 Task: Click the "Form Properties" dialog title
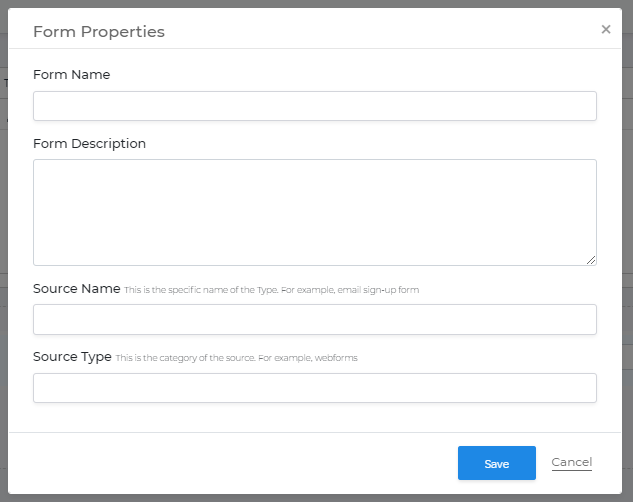coord(99,31)
